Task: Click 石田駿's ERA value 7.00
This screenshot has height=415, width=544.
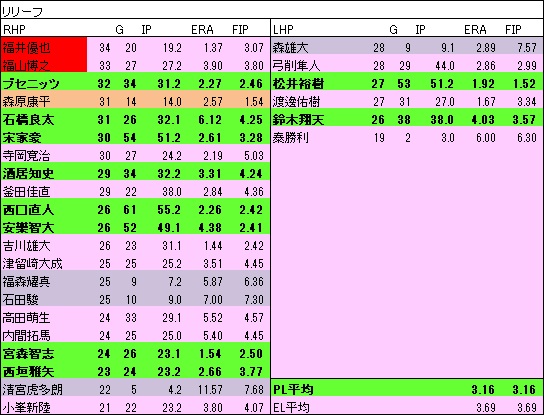Action: click(x=212, y=300)
